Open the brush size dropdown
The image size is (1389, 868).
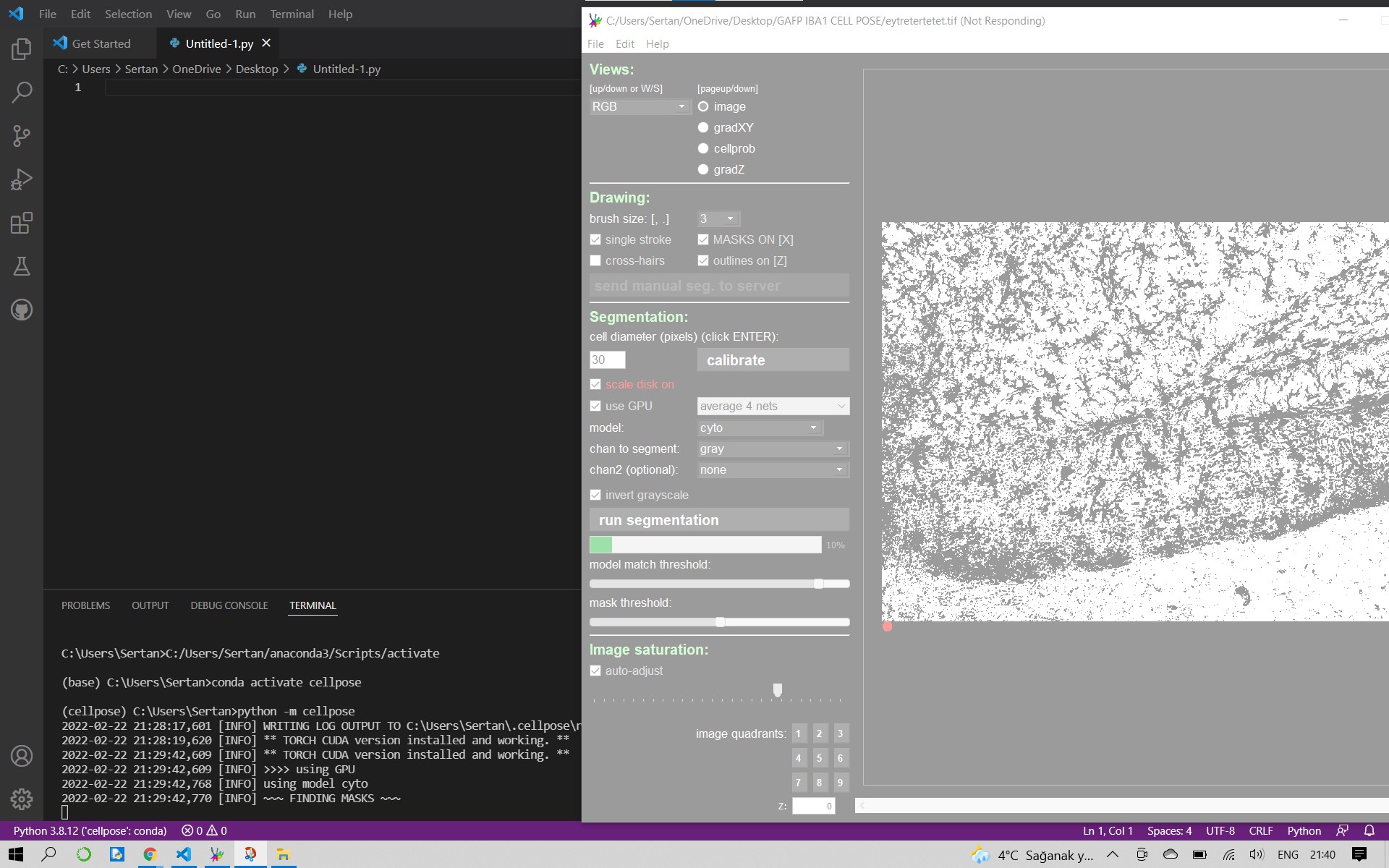click(717, 218)
